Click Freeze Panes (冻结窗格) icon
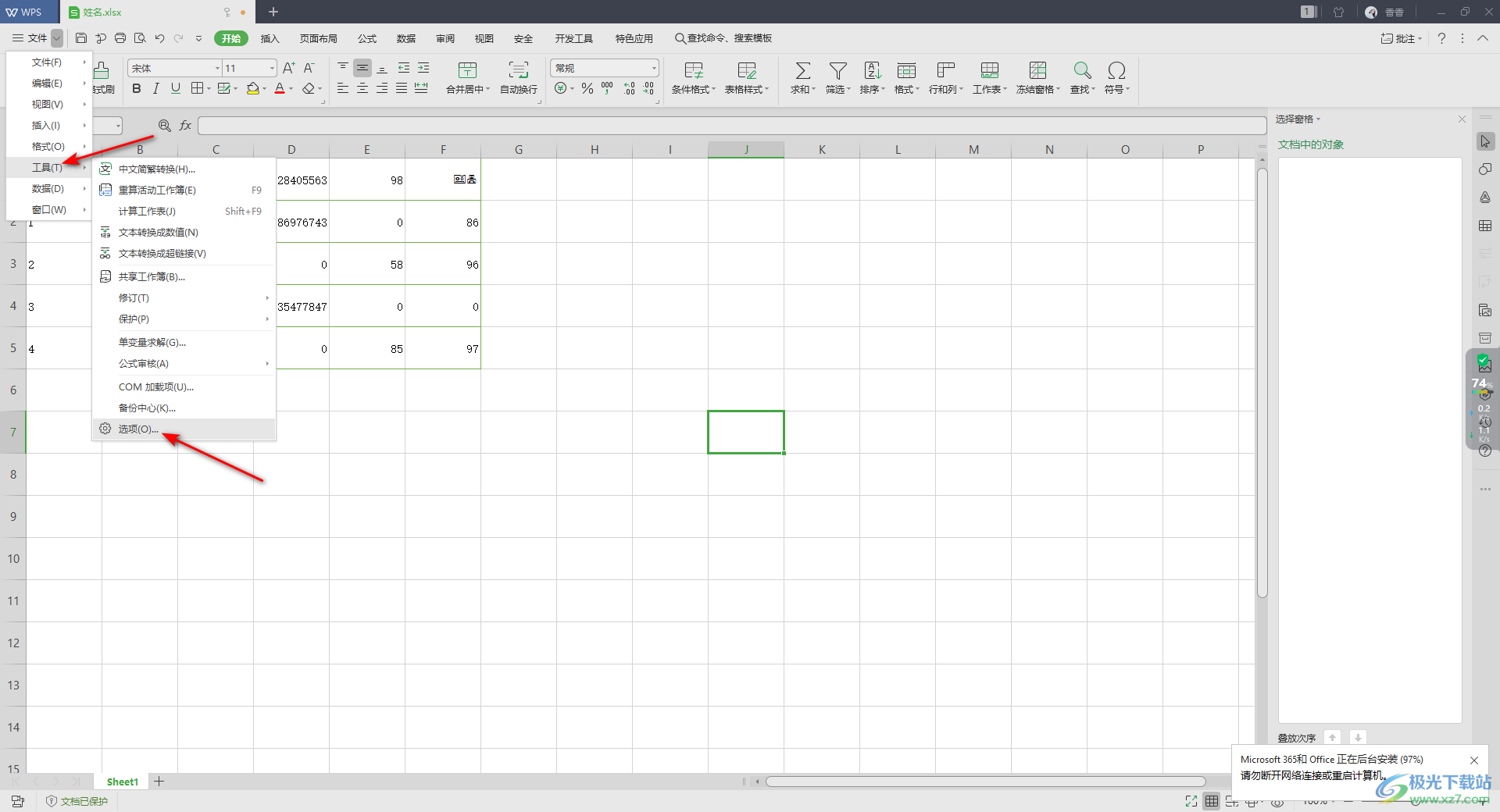 (x=1037, y=71)
